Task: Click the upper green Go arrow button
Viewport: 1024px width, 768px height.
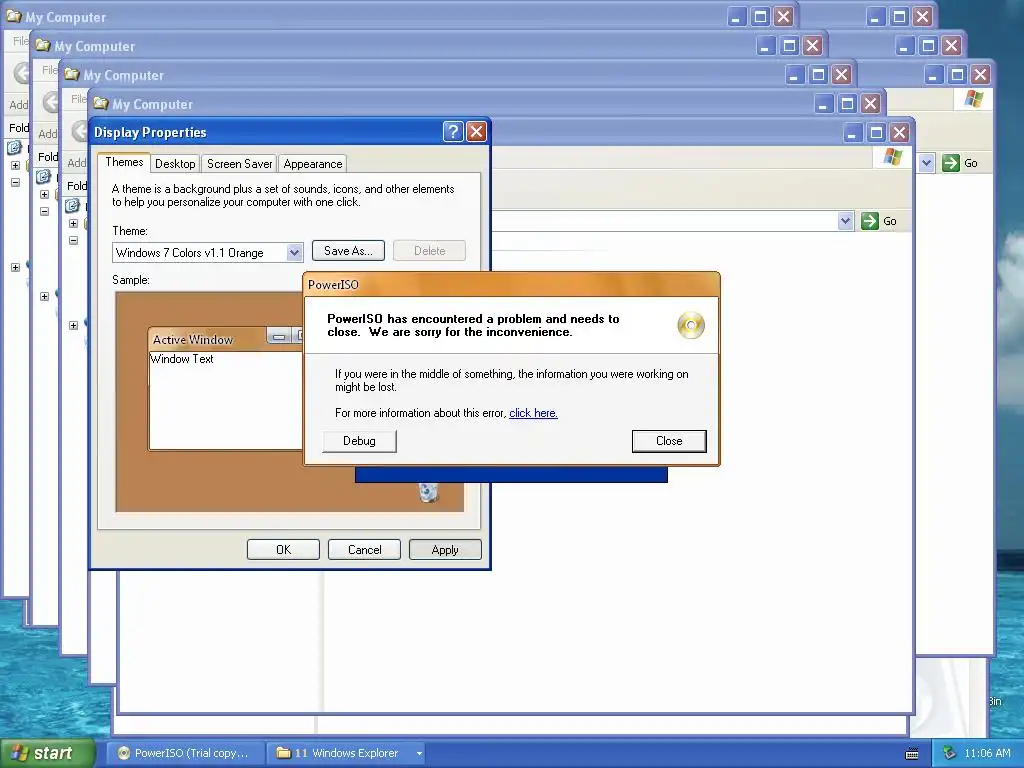Action: (x=951, y=163)
